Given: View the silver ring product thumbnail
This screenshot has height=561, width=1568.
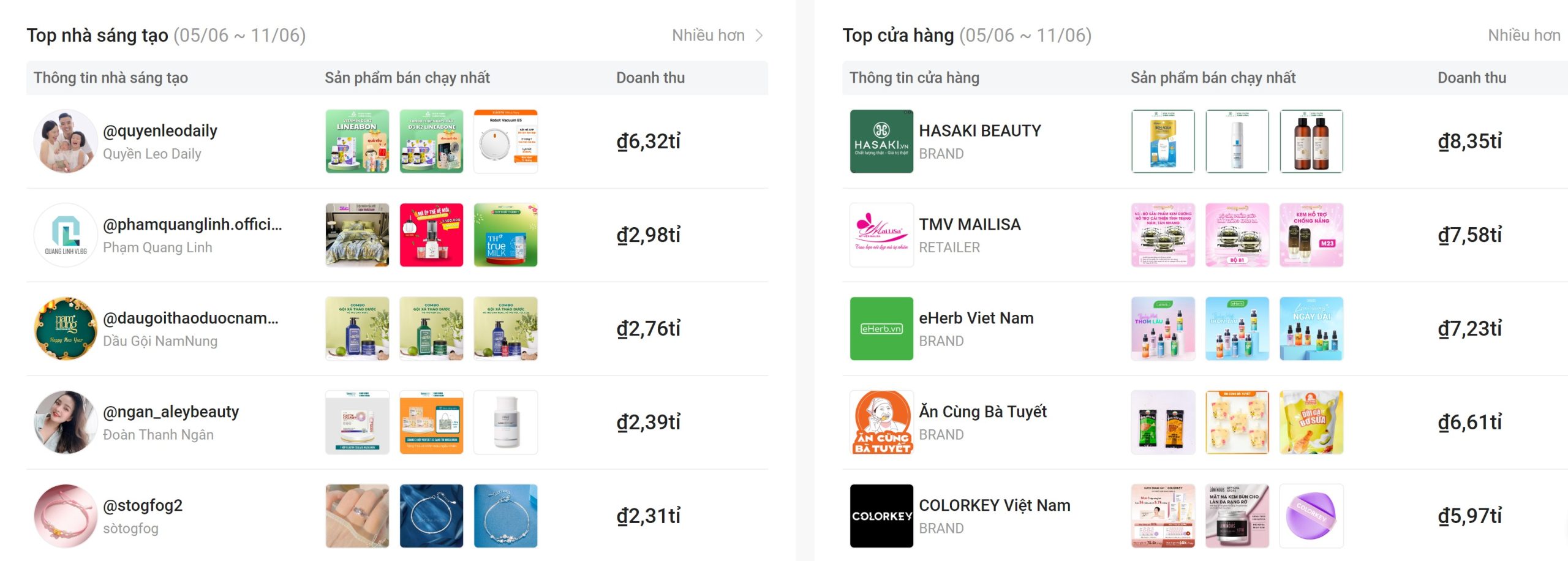Looking at the screenshot, I should 357,516.
